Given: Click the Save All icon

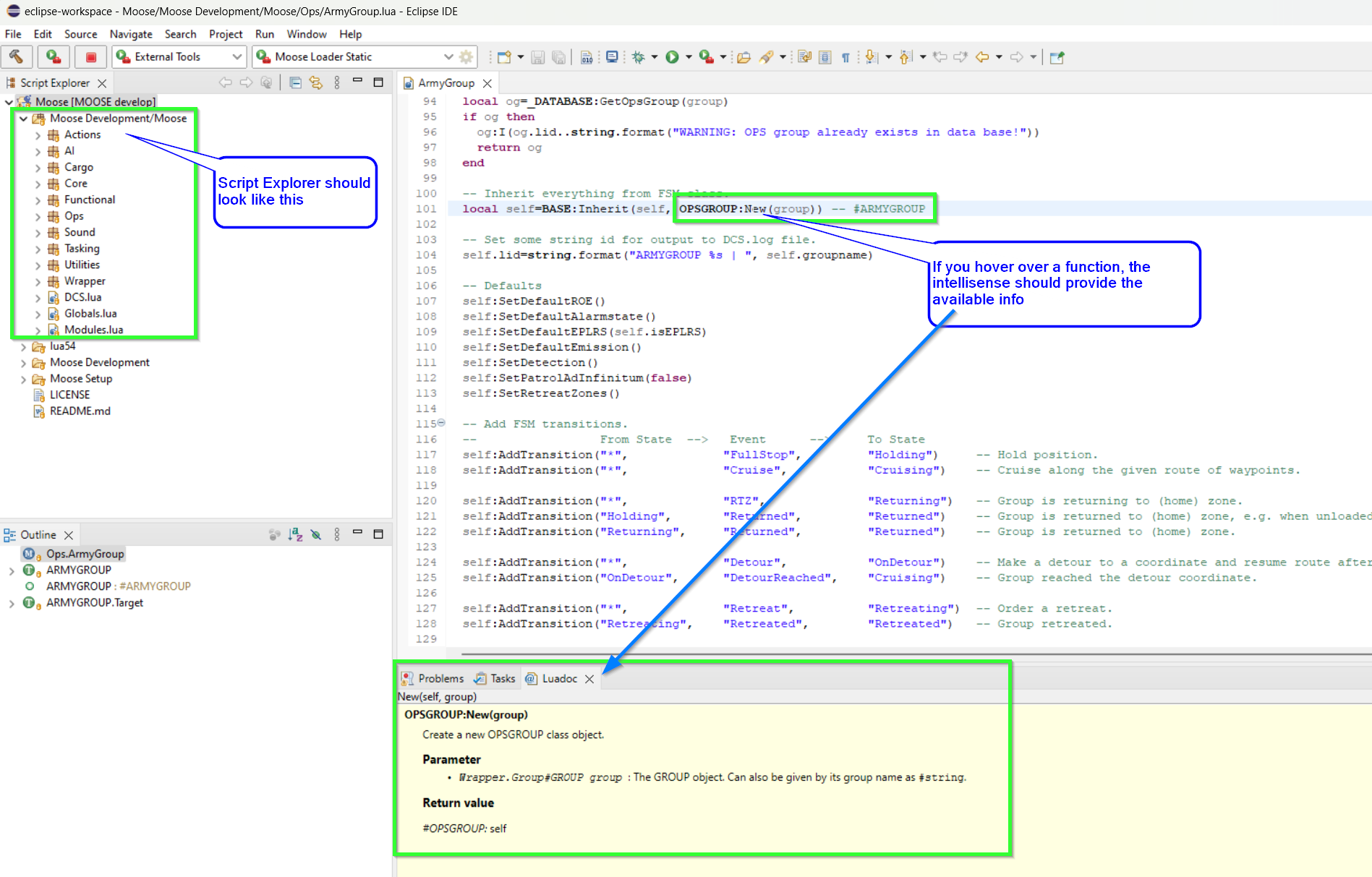Looking at the screenshot, I should (x=559, y=56).
